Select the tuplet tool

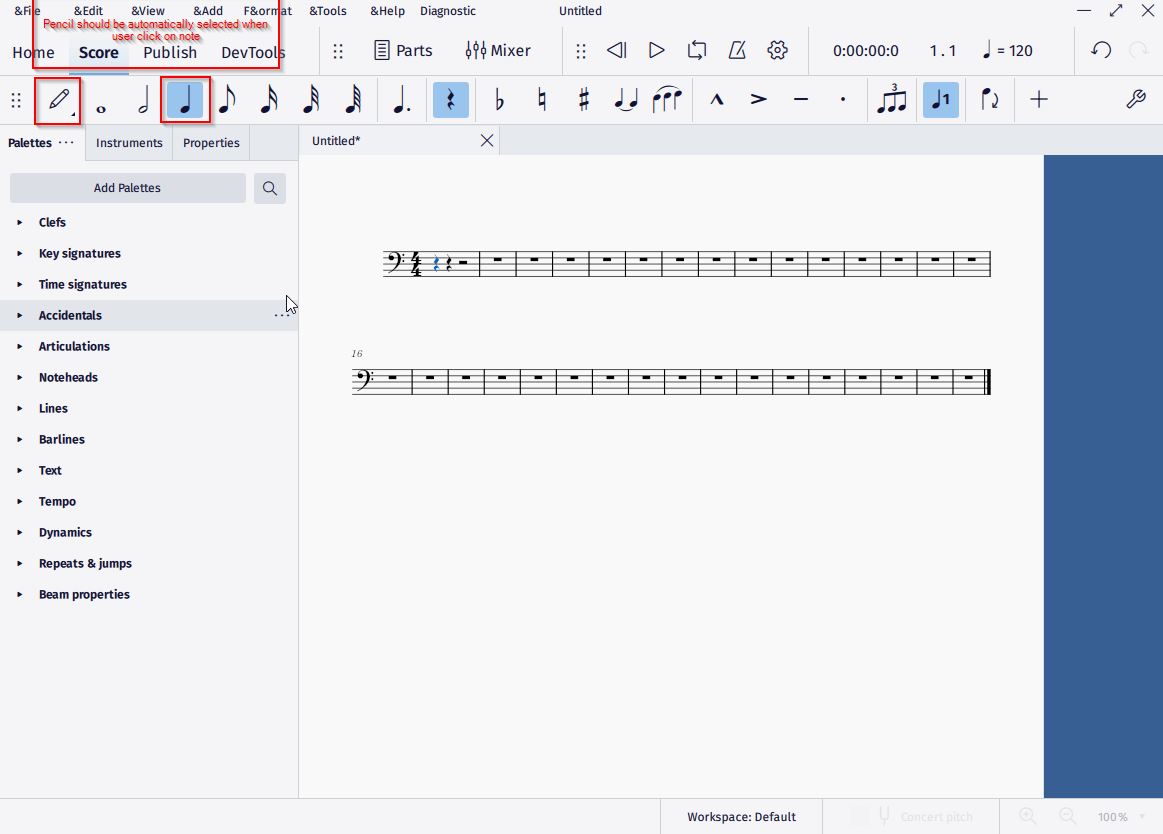892,100
